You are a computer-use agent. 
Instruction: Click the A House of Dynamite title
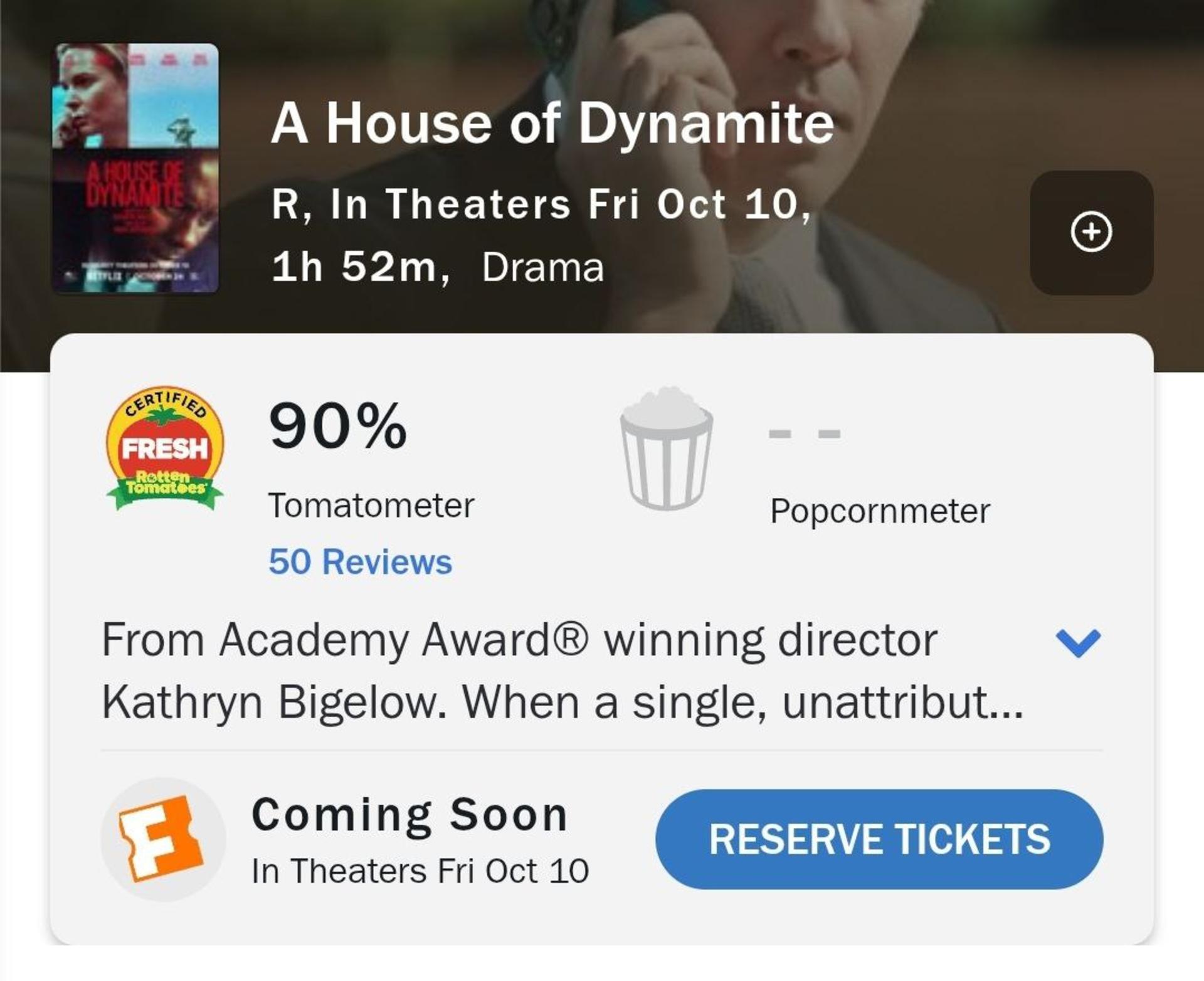552,123
